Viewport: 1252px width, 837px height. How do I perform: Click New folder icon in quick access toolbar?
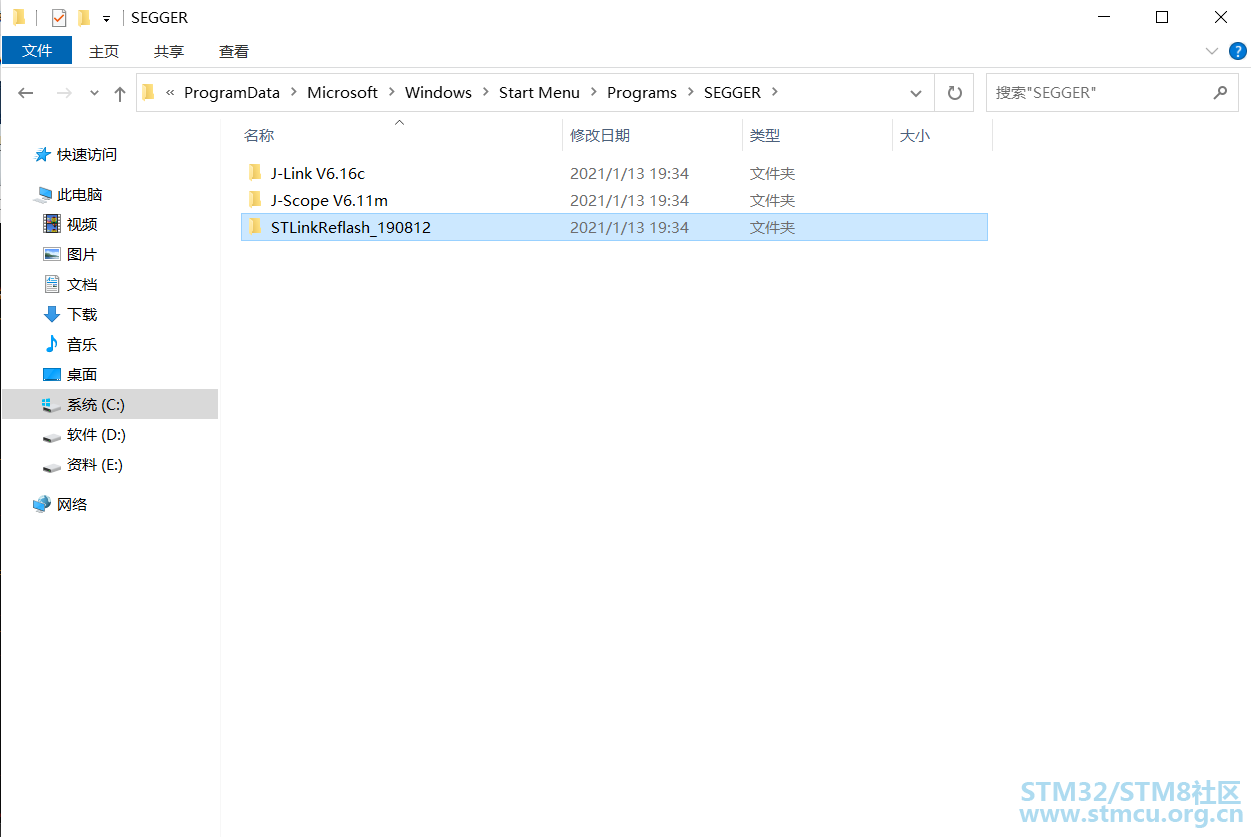click(84, 17)
